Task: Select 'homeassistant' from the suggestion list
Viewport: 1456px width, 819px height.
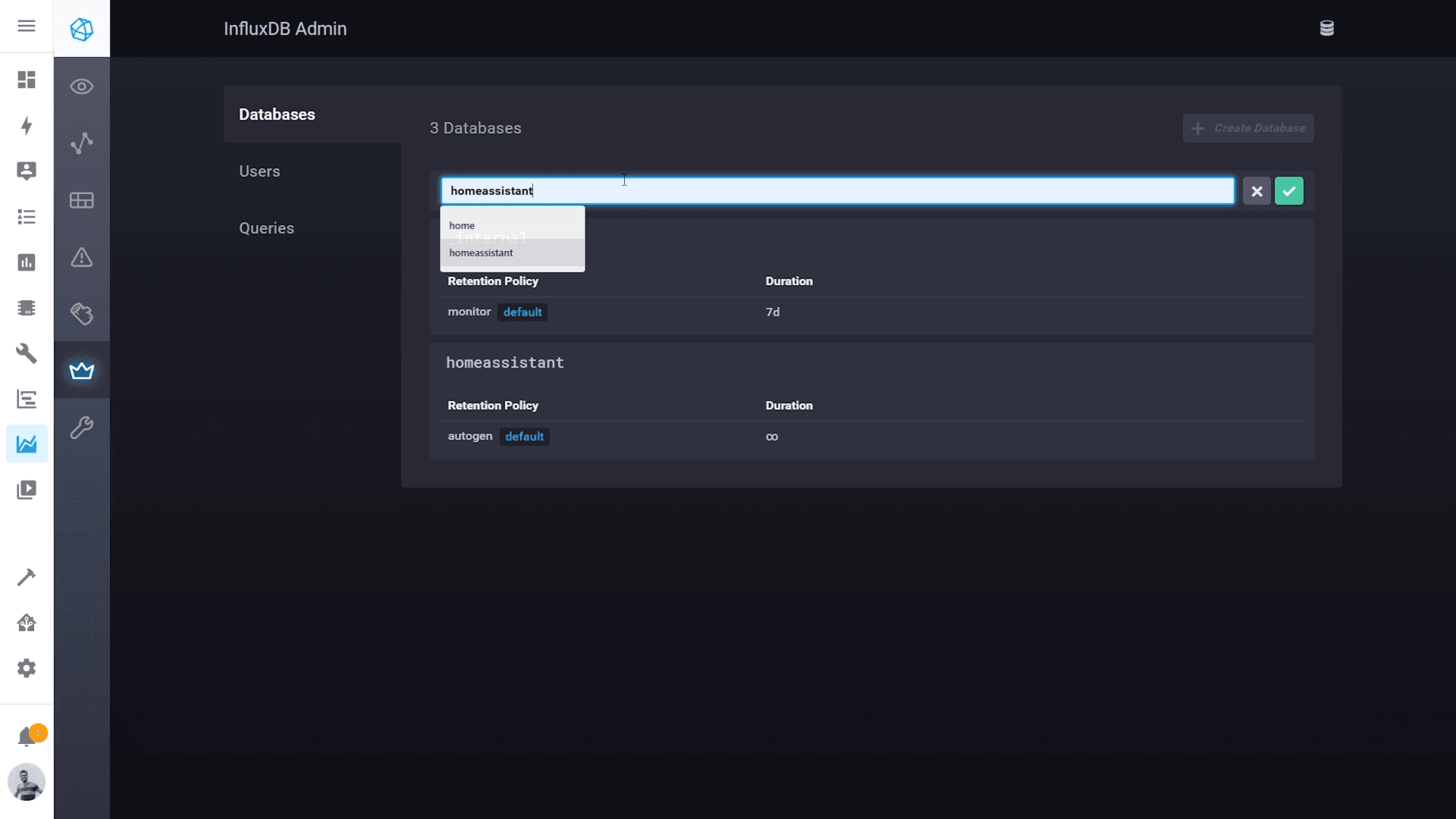Action: pos(481,253)
